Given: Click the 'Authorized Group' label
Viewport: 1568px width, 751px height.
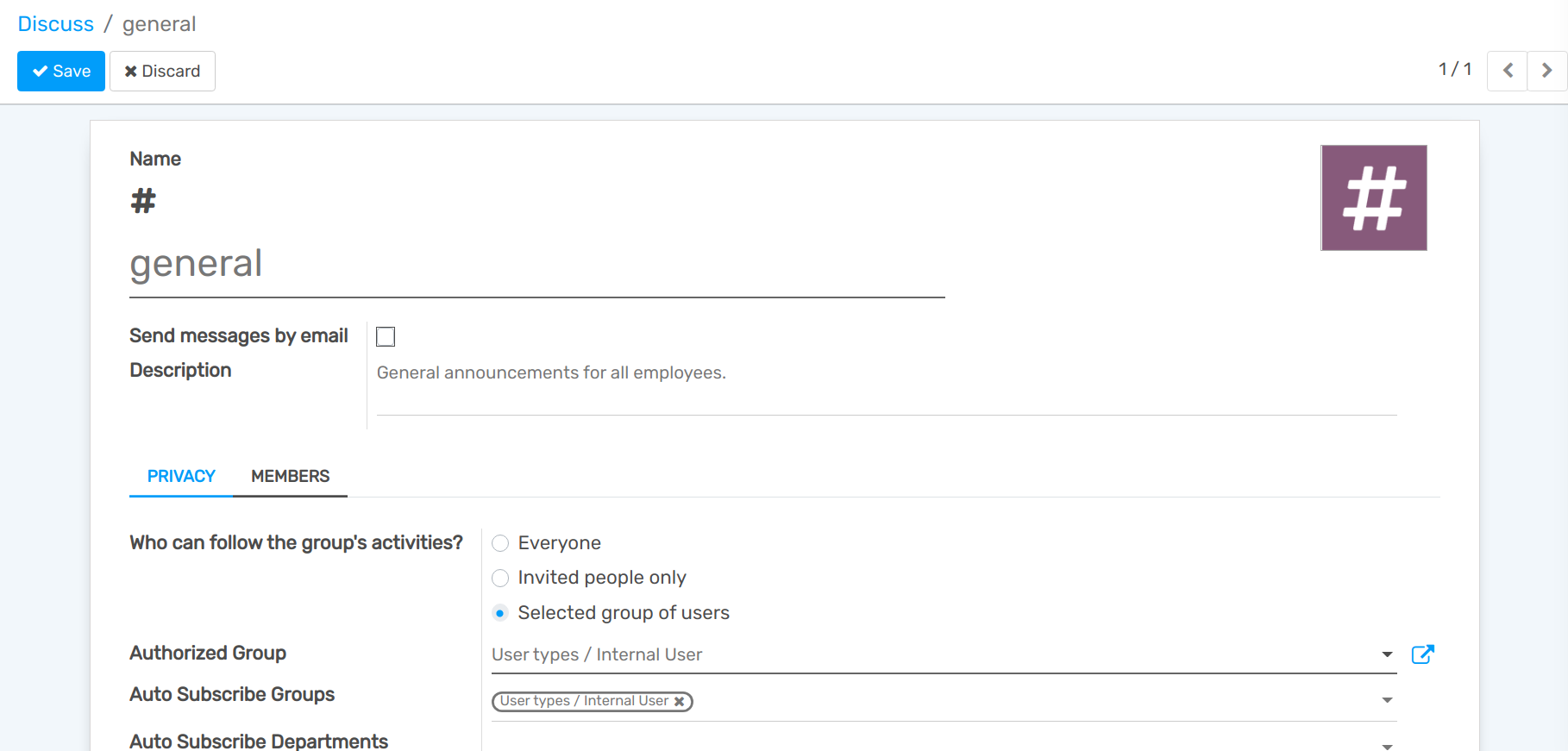Looking at the screenshot, I should pyautogui.click(x=208, y=653).
